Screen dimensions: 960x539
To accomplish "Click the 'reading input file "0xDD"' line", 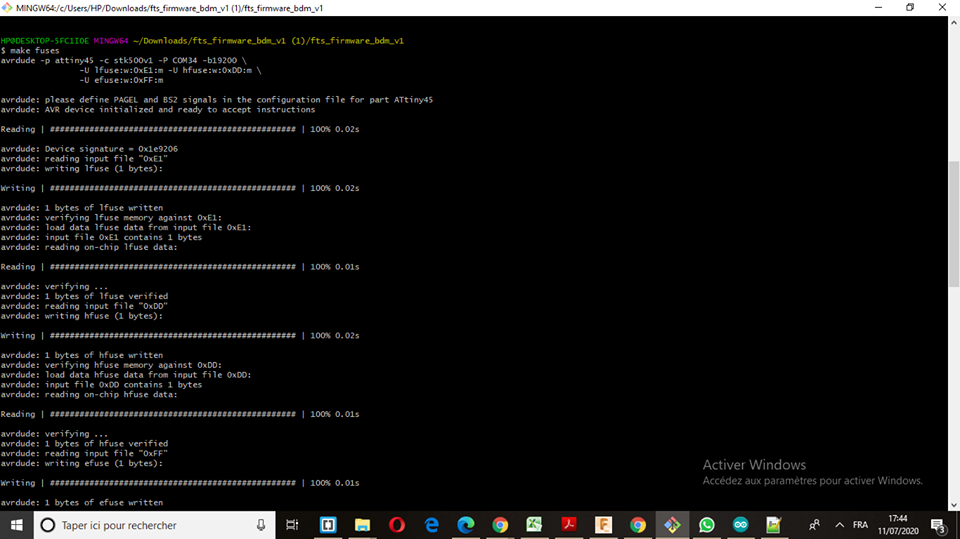I will point(84,306).
